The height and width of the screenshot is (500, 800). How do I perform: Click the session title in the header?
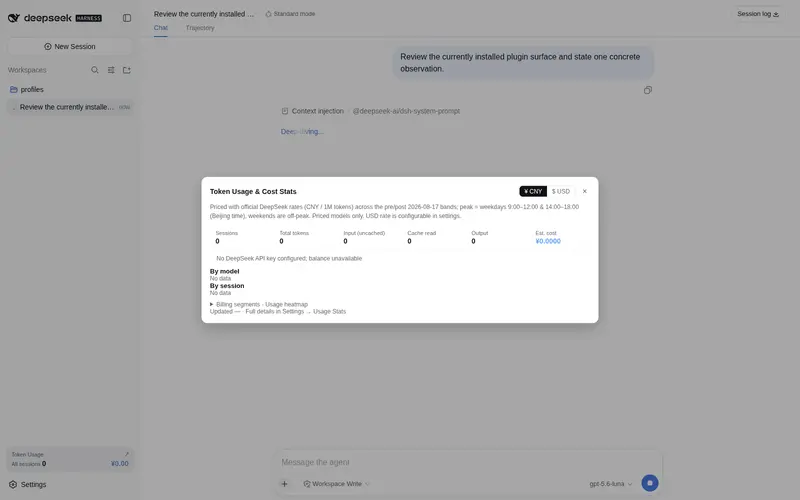click(204, 14)
